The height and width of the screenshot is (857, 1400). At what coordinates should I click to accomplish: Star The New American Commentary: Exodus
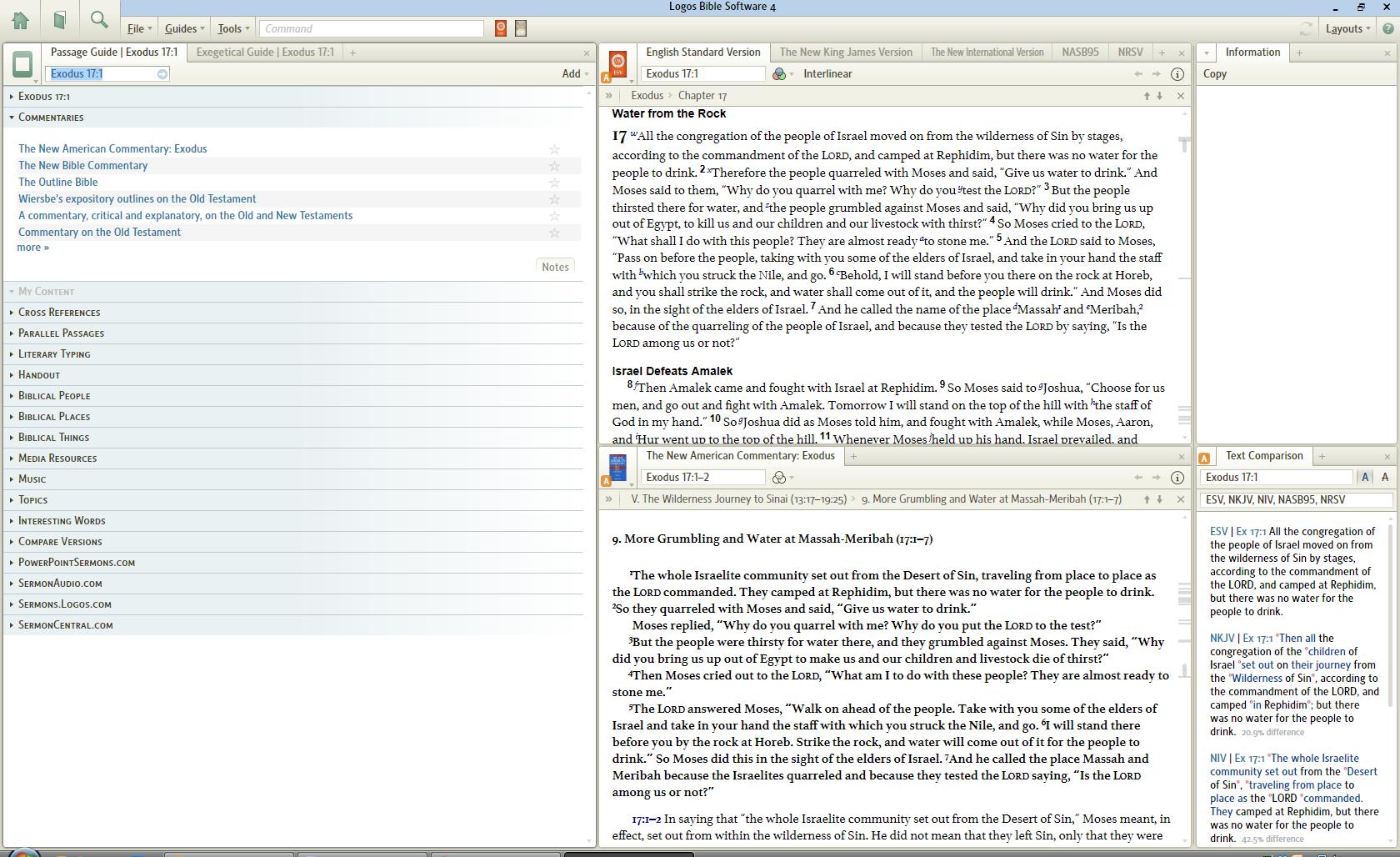click(554, 149)
